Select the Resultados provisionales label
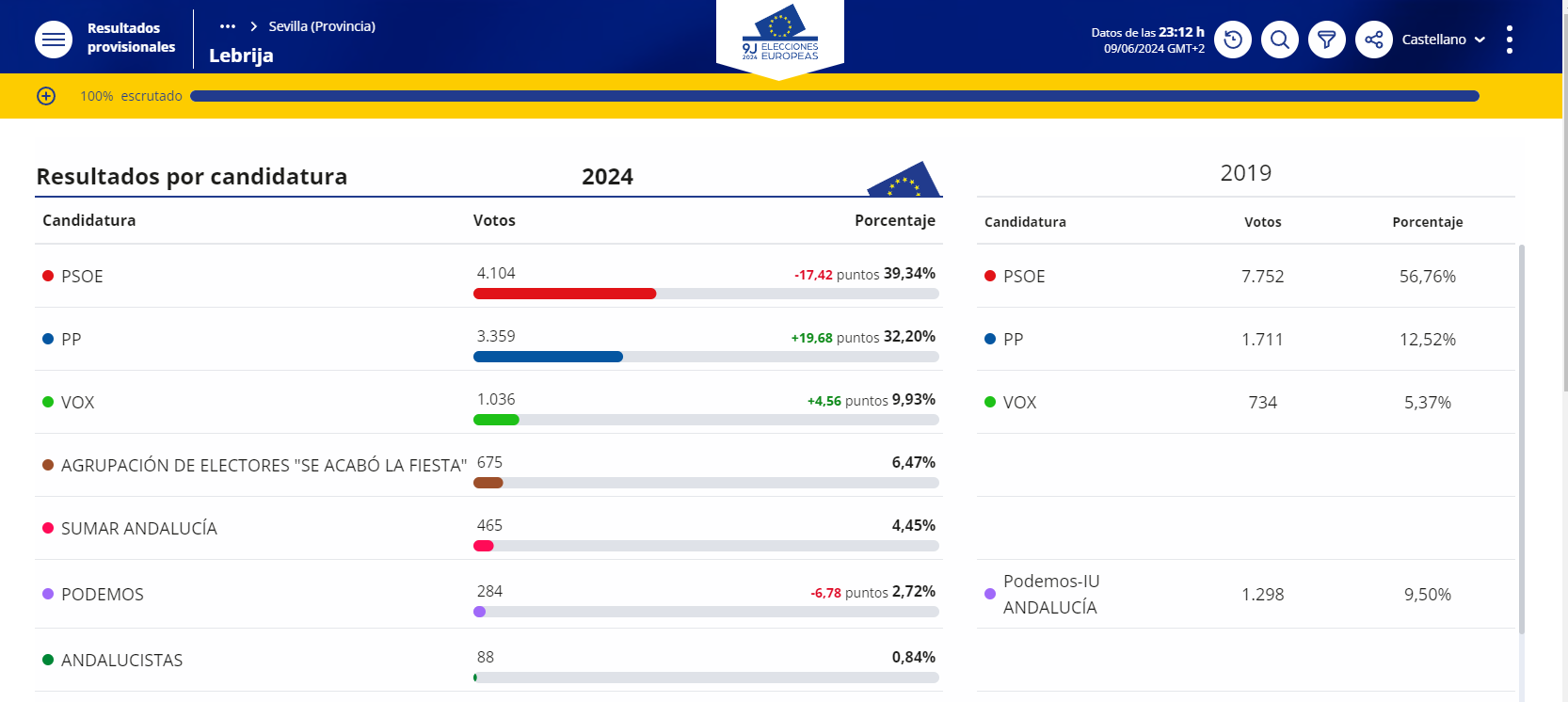 [132, 37]
